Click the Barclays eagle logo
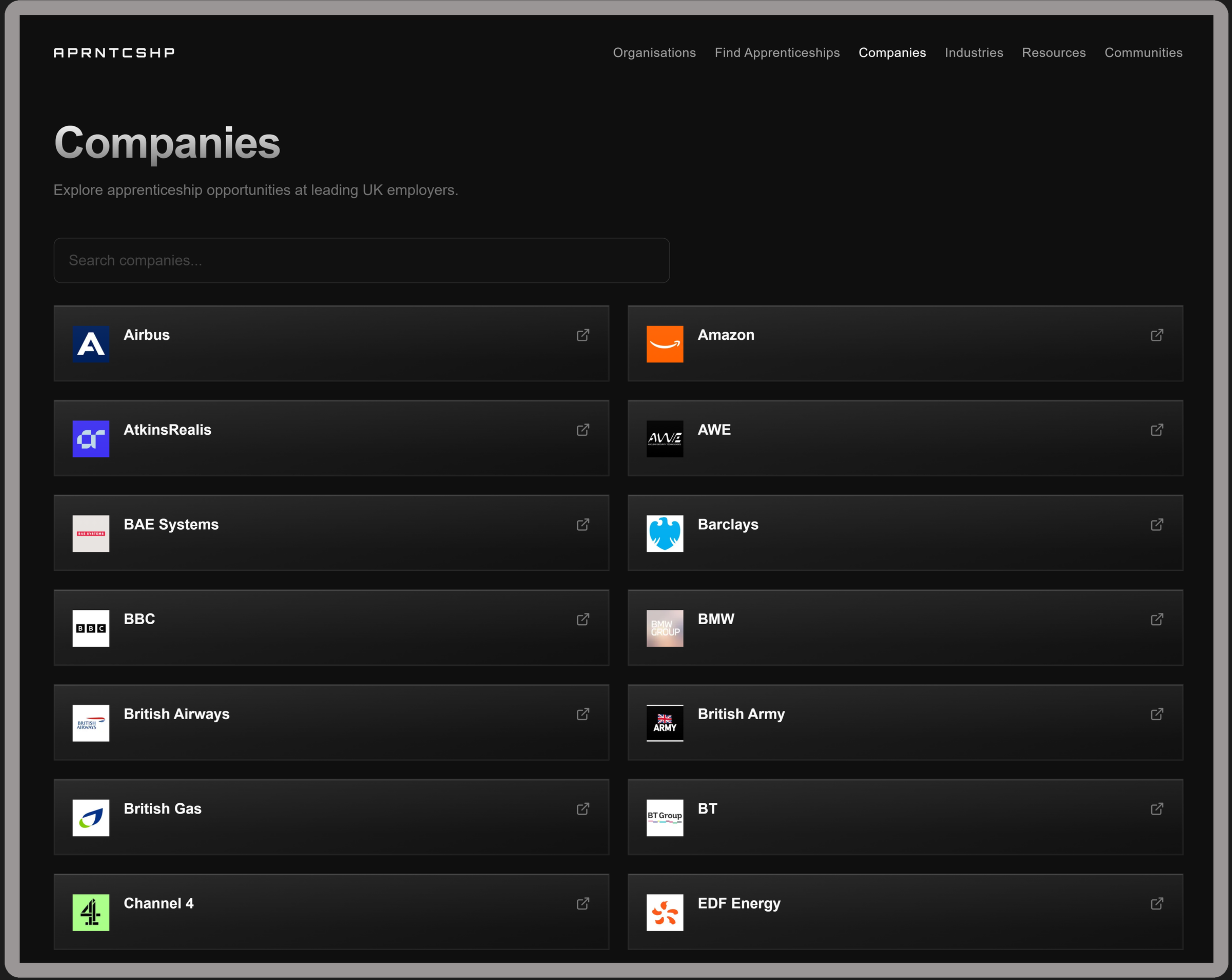 pos(665,533)
